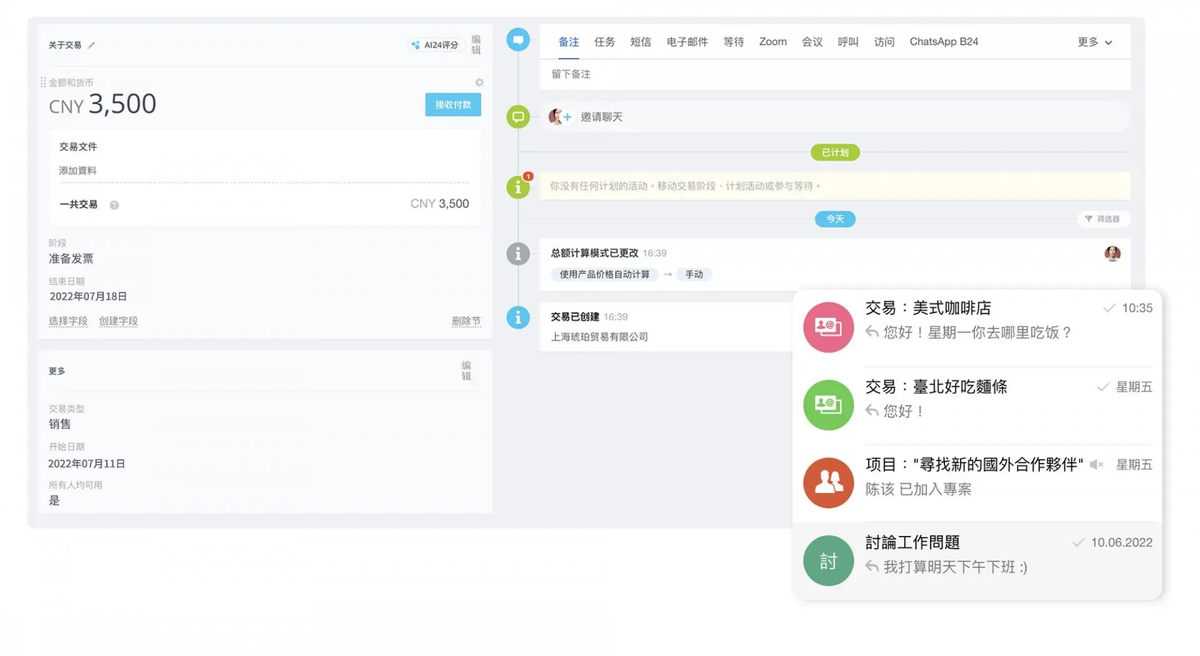Screen dimensions: 1200x656
Task: Click the CNY 3,500 amount value
Action: [103, 105]
